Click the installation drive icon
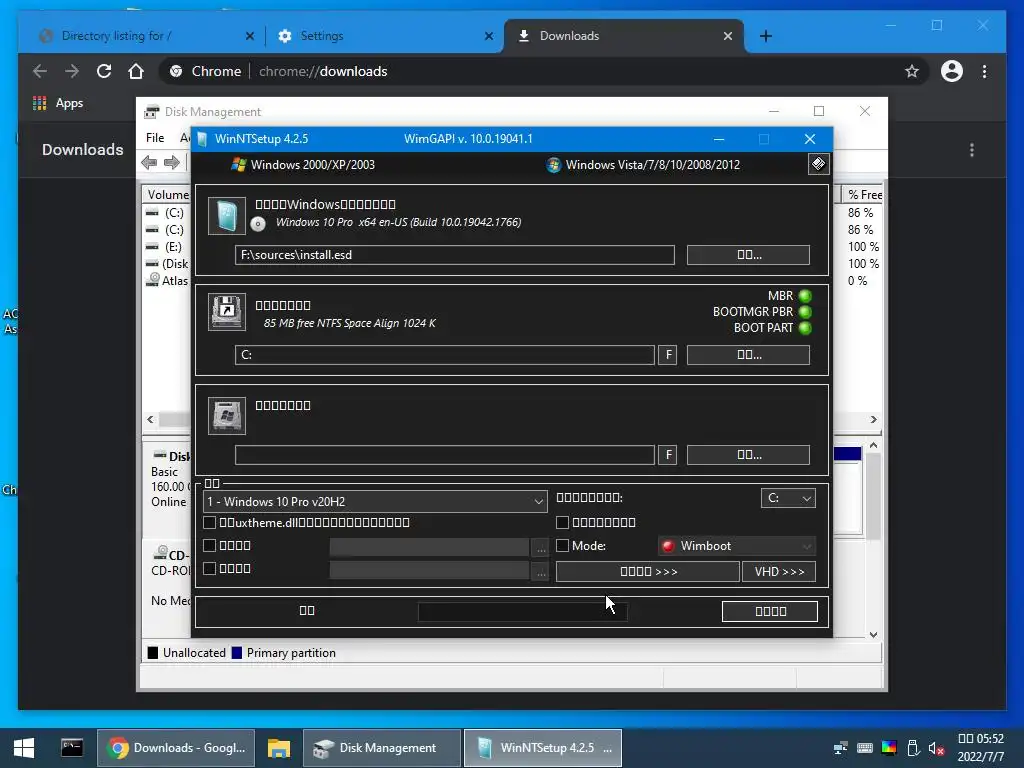Image resolution: width=1024 pixels, height=768 pixels. pos(227,415)
